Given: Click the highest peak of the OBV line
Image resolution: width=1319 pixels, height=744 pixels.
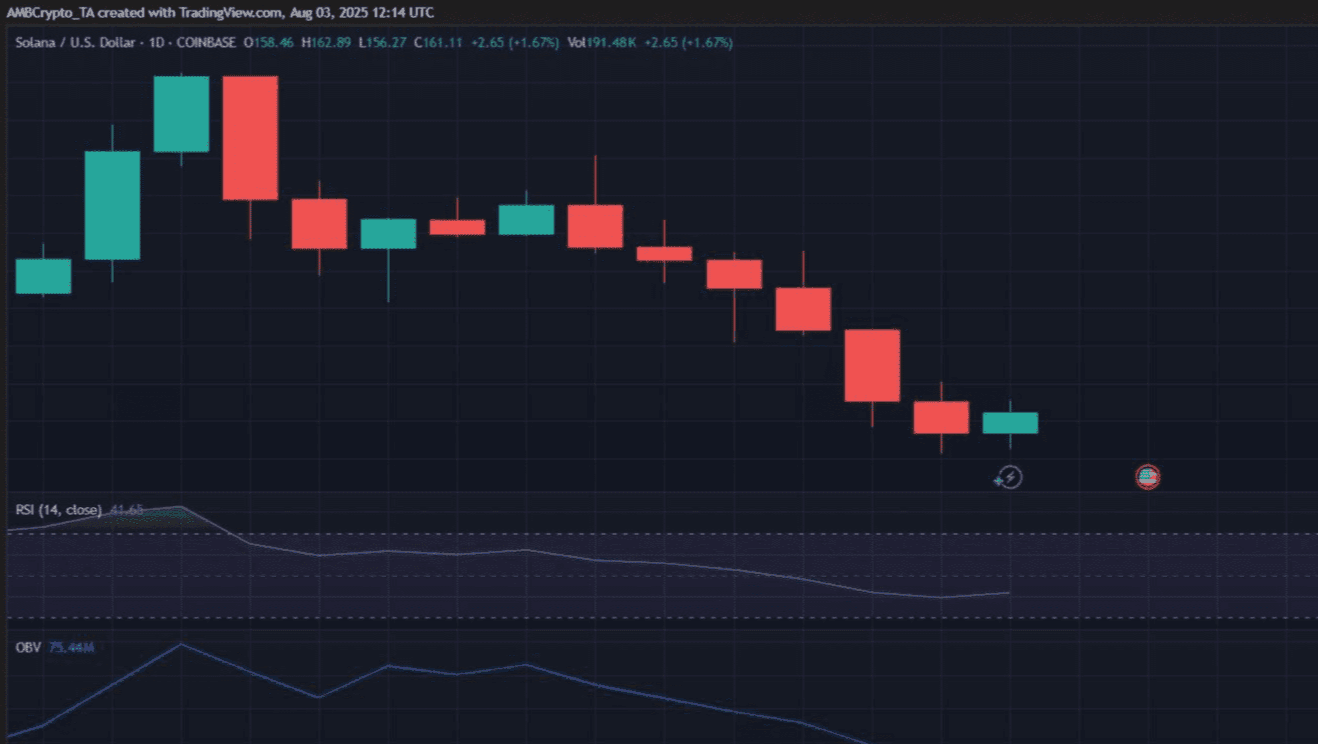Looking at the screenshot, I should click(181, 644).
